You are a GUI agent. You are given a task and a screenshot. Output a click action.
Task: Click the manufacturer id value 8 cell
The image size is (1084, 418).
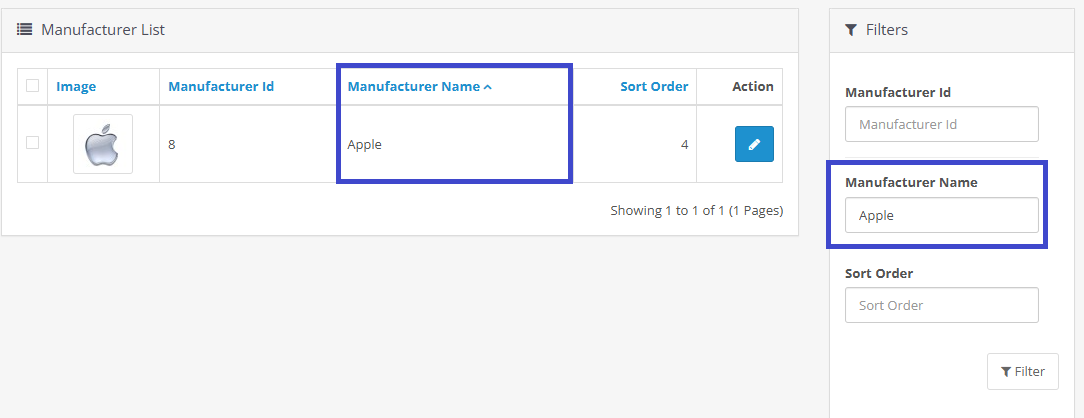[172, 144]
